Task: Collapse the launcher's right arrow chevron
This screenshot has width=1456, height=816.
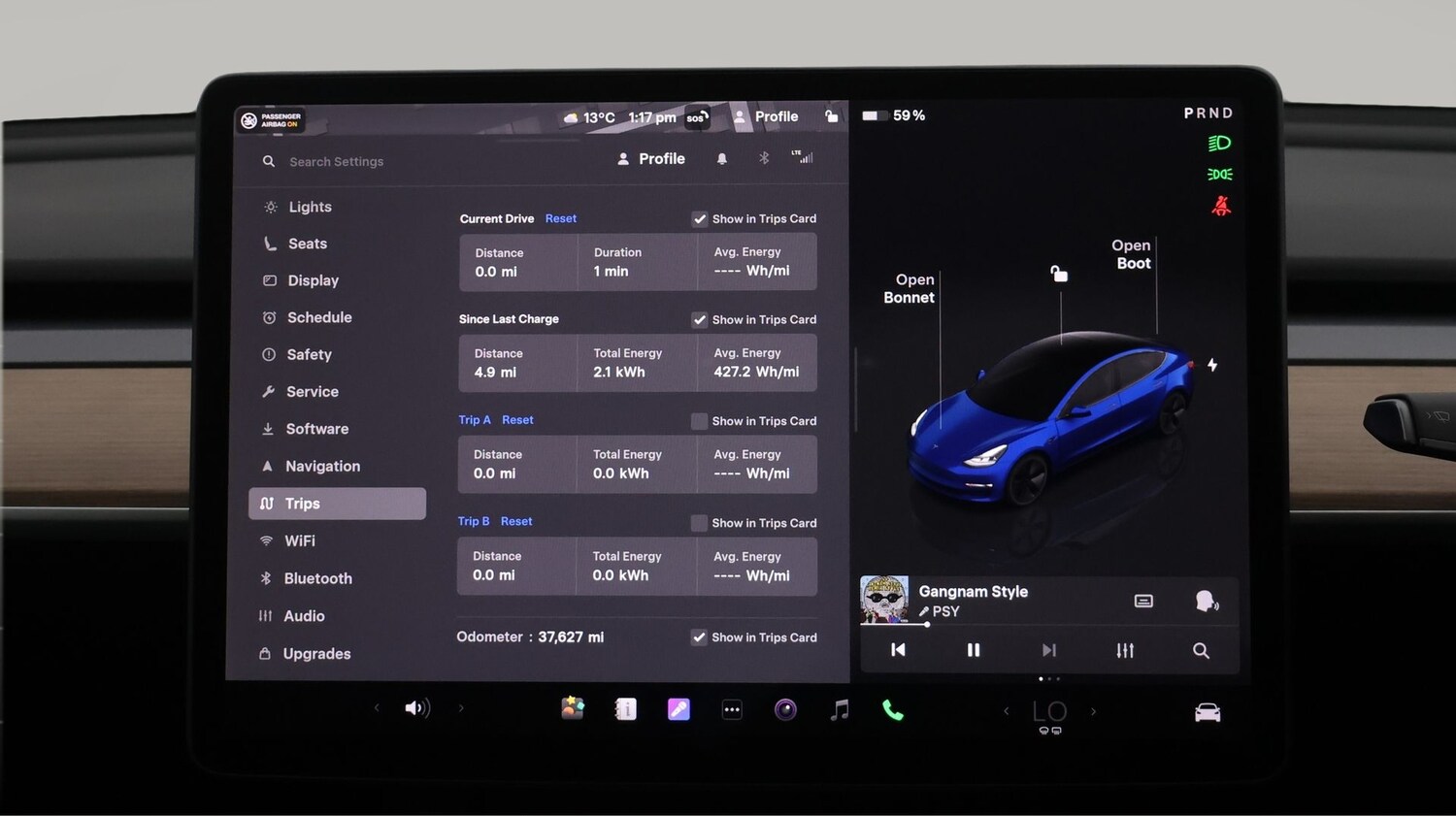Action: (461, 708)
